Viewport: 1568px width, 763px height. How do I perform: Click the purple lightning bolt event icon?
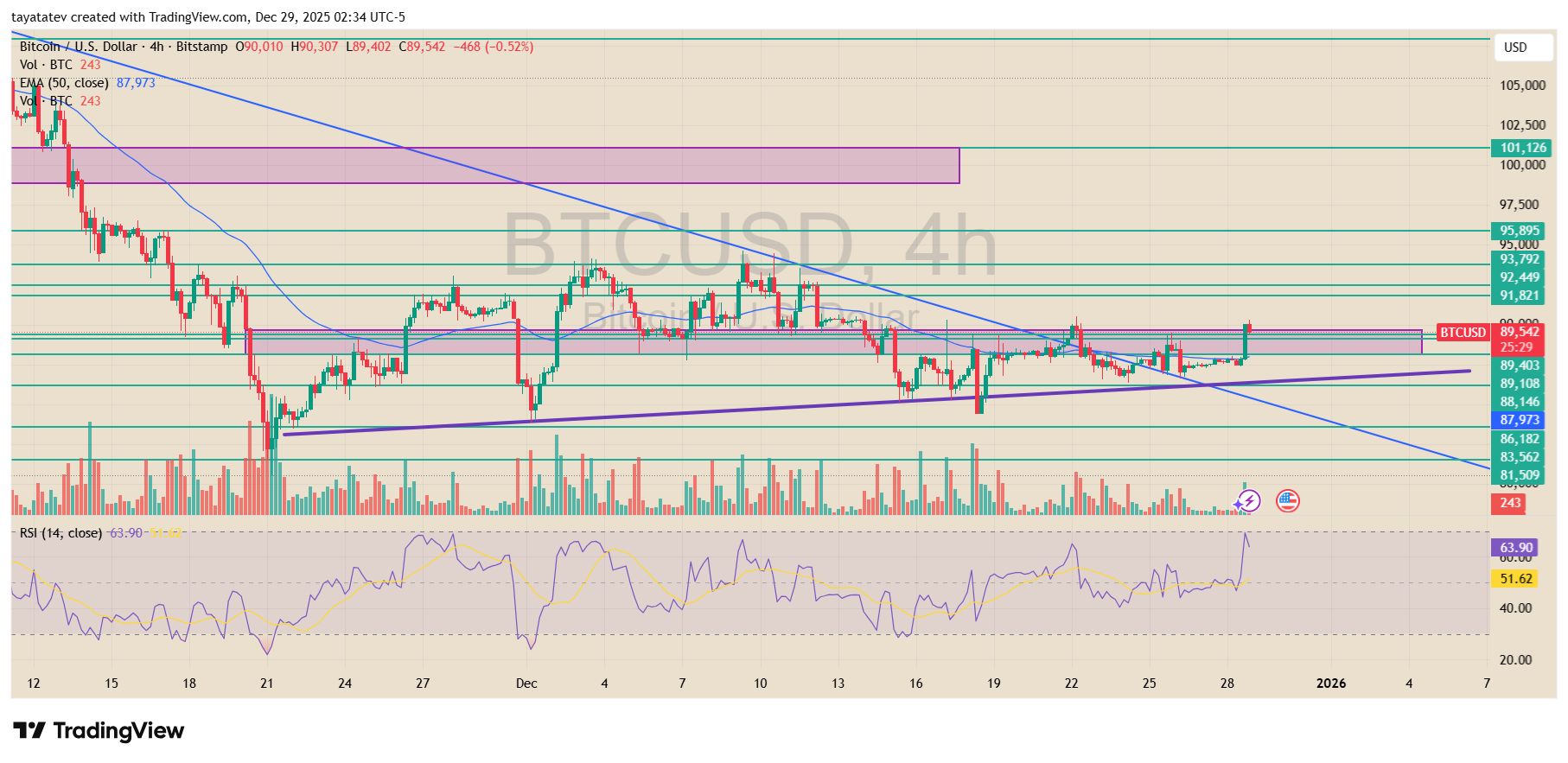click(1247, 501)
